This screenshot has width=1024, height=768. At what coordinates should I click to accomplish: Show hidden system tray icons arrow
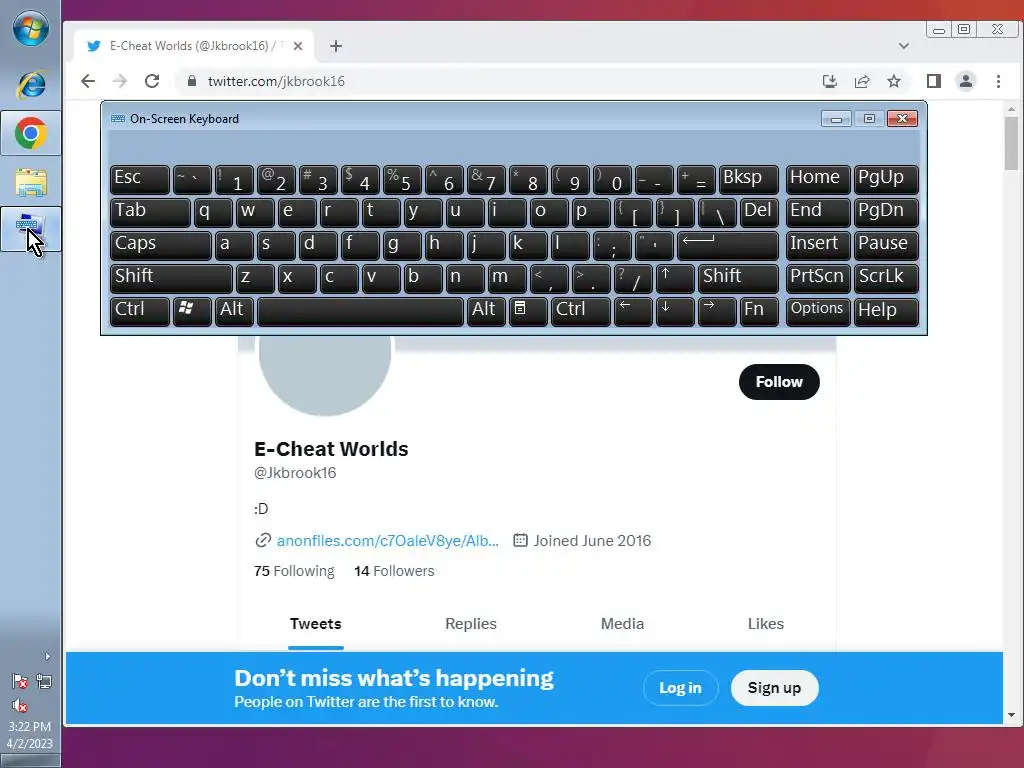[47, 656]
